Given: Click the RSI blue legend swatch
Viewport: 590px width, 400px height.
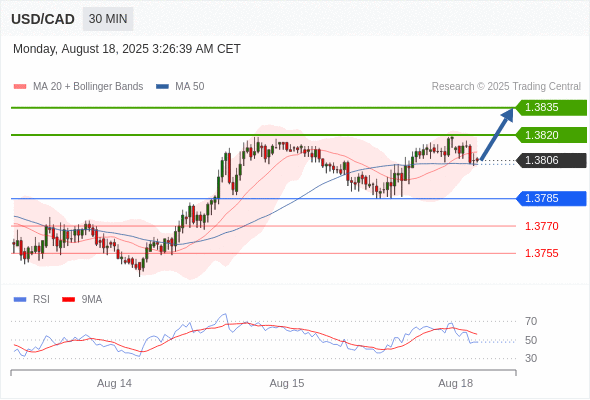Looking at the screenshot, I should coord(20,300).
